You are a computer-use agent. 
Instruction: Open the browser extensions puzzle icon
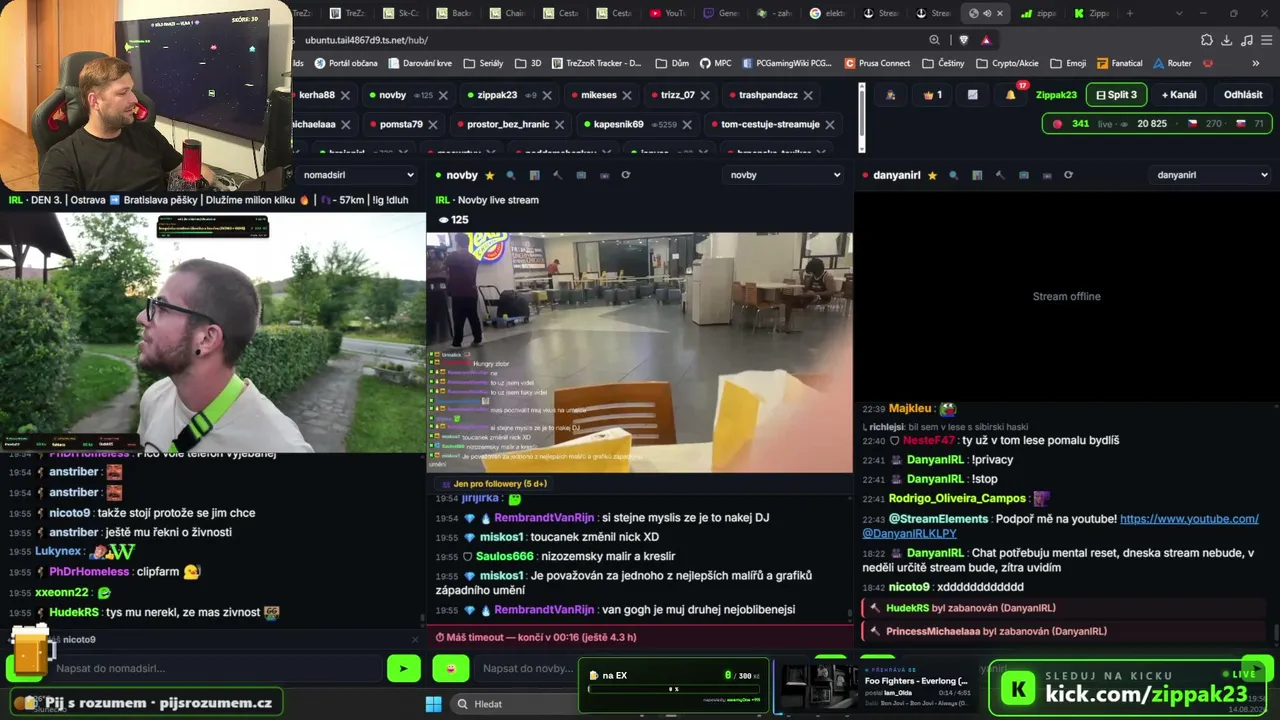coord(1207,40)
